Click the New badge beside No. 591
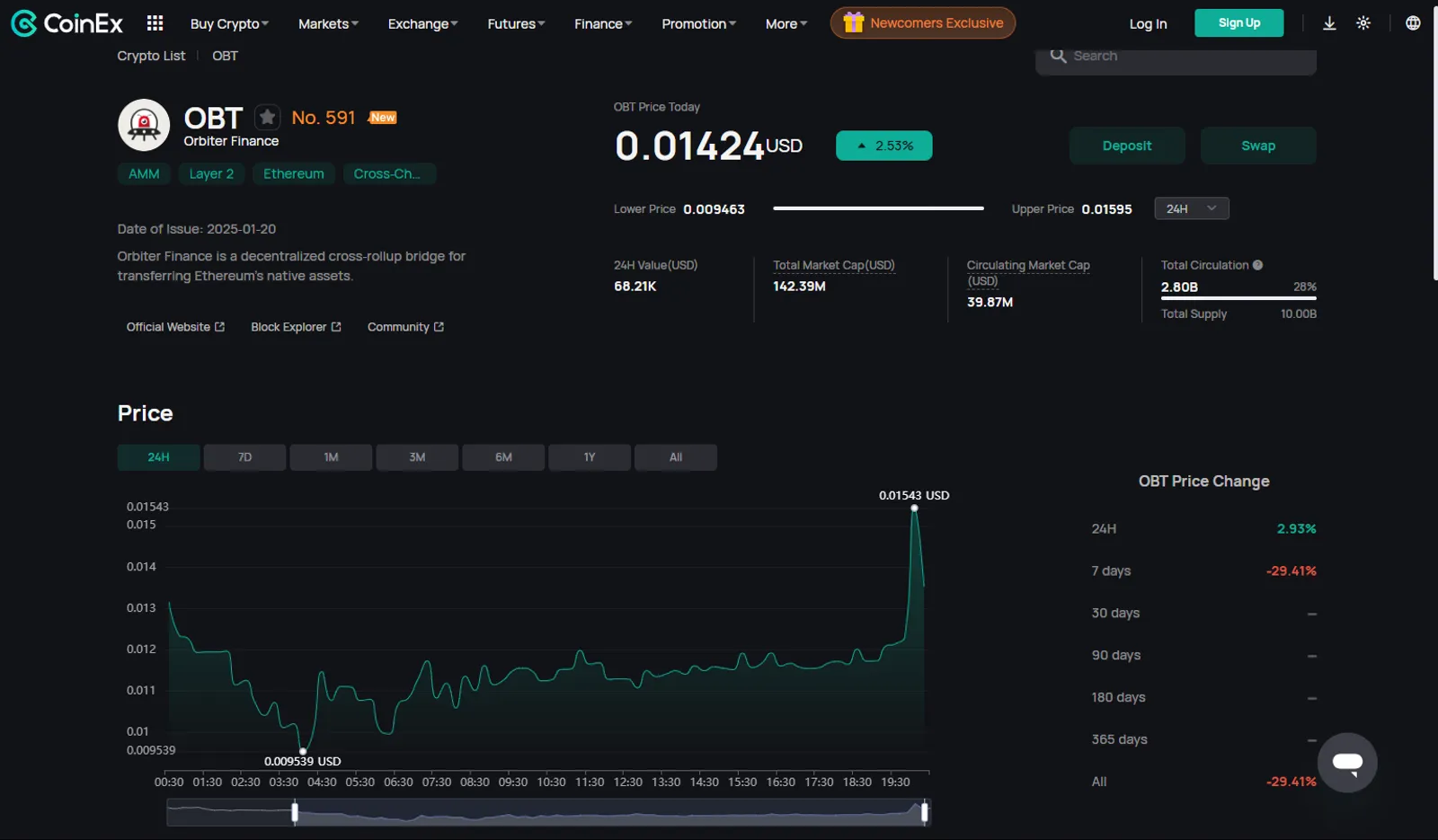Image resolution: width=1438 pixels, height=840 pixels. point(382,118)
